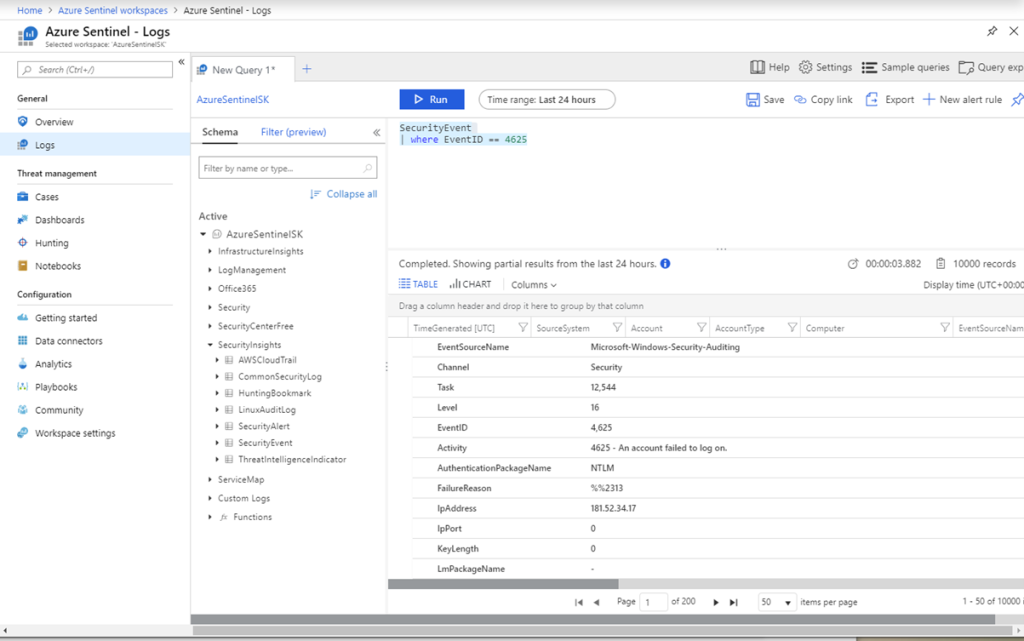Open the Community page
The height and width of the screenshot is (641, 1024).
pyautogui.click(x=59, y=410)
